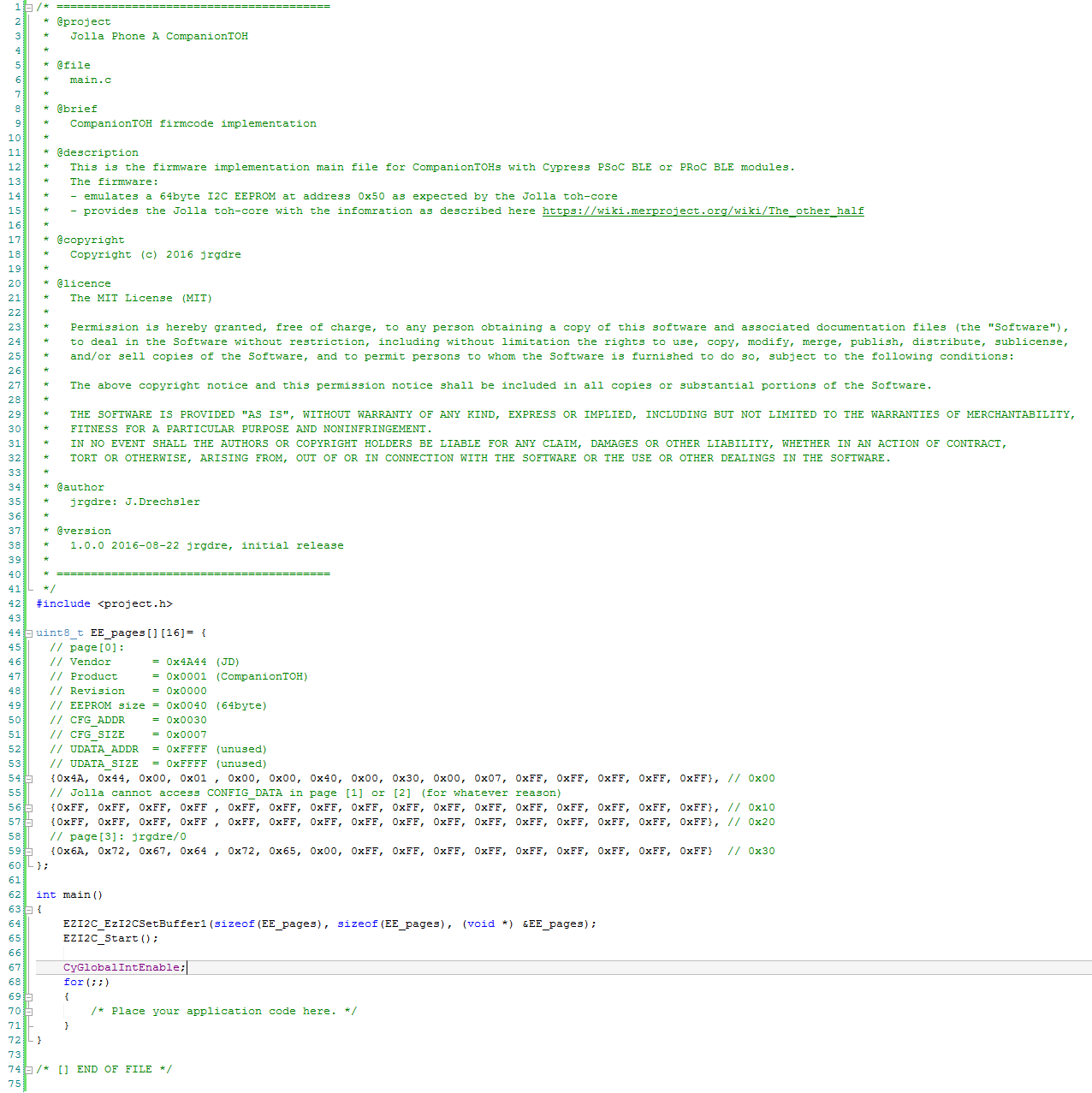Click the 'EZI2C_EzI2CSetBuffer1' function call
This screenshot has width=1092, height=1093.
pyautogui.click(x=135, y=924)
